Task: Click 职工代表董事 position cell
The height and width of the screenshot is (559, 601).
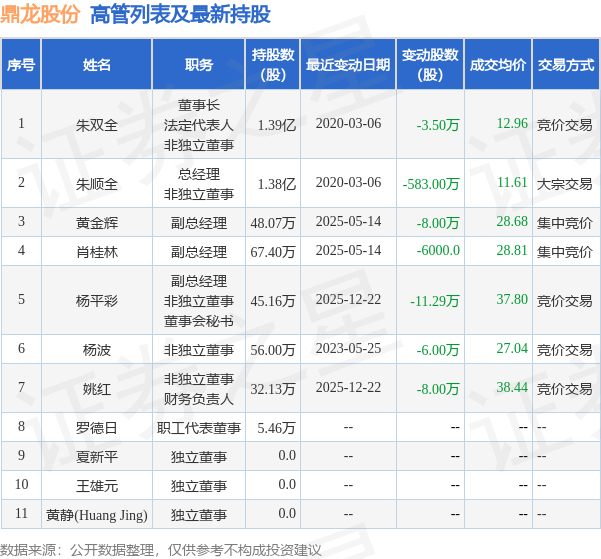Action: point(199,428)
